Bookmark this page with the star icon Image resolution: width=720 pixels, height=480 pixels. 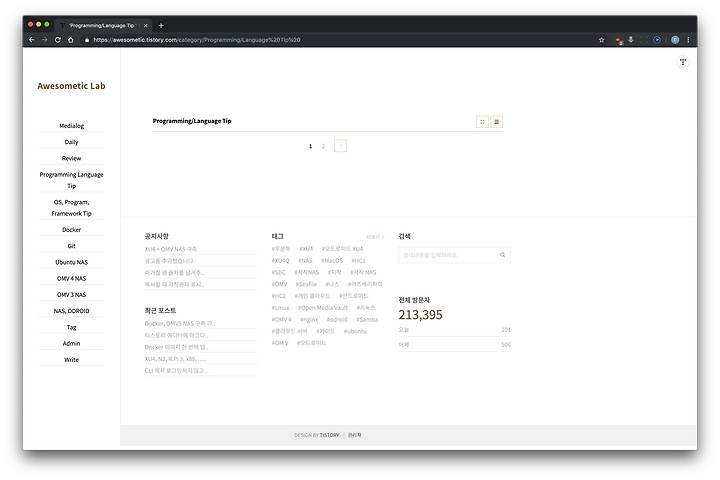602,40
